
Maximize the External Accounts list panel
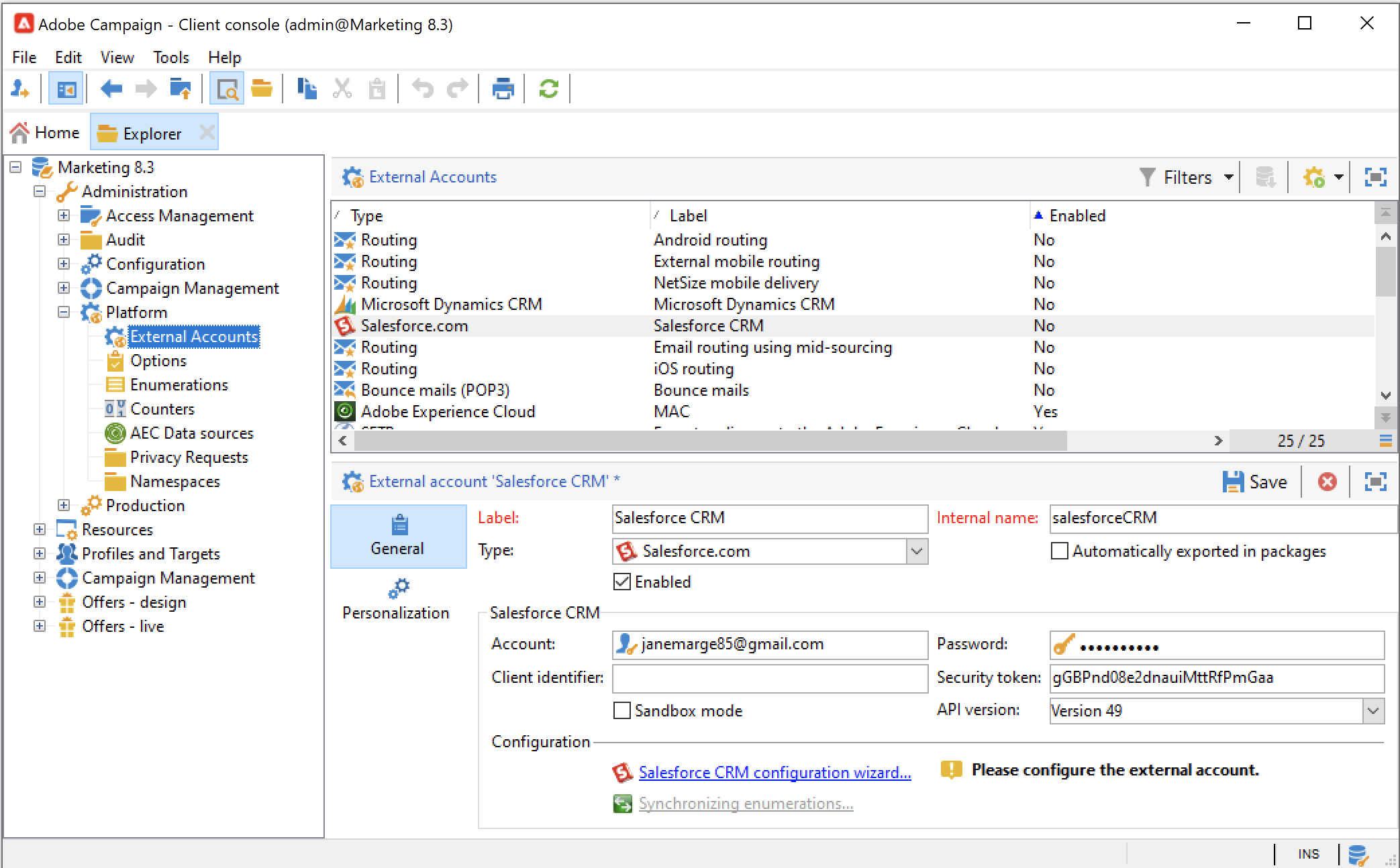pyautogui.click(x=1375, y=177)
